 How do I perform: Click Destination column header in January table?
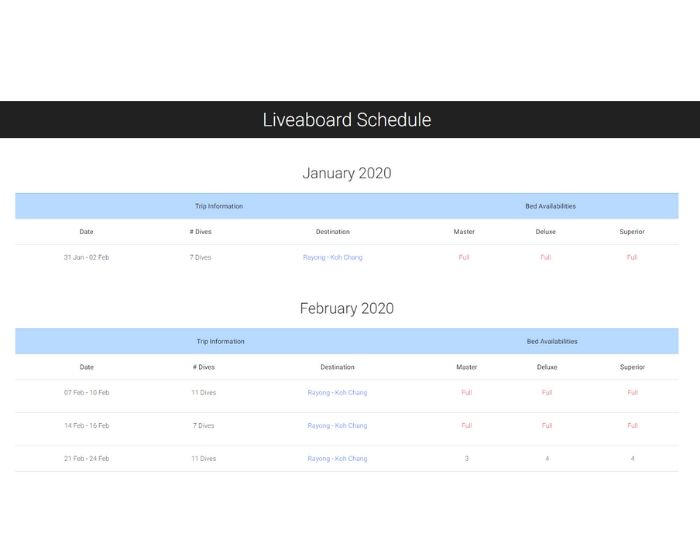coord(333,232)
